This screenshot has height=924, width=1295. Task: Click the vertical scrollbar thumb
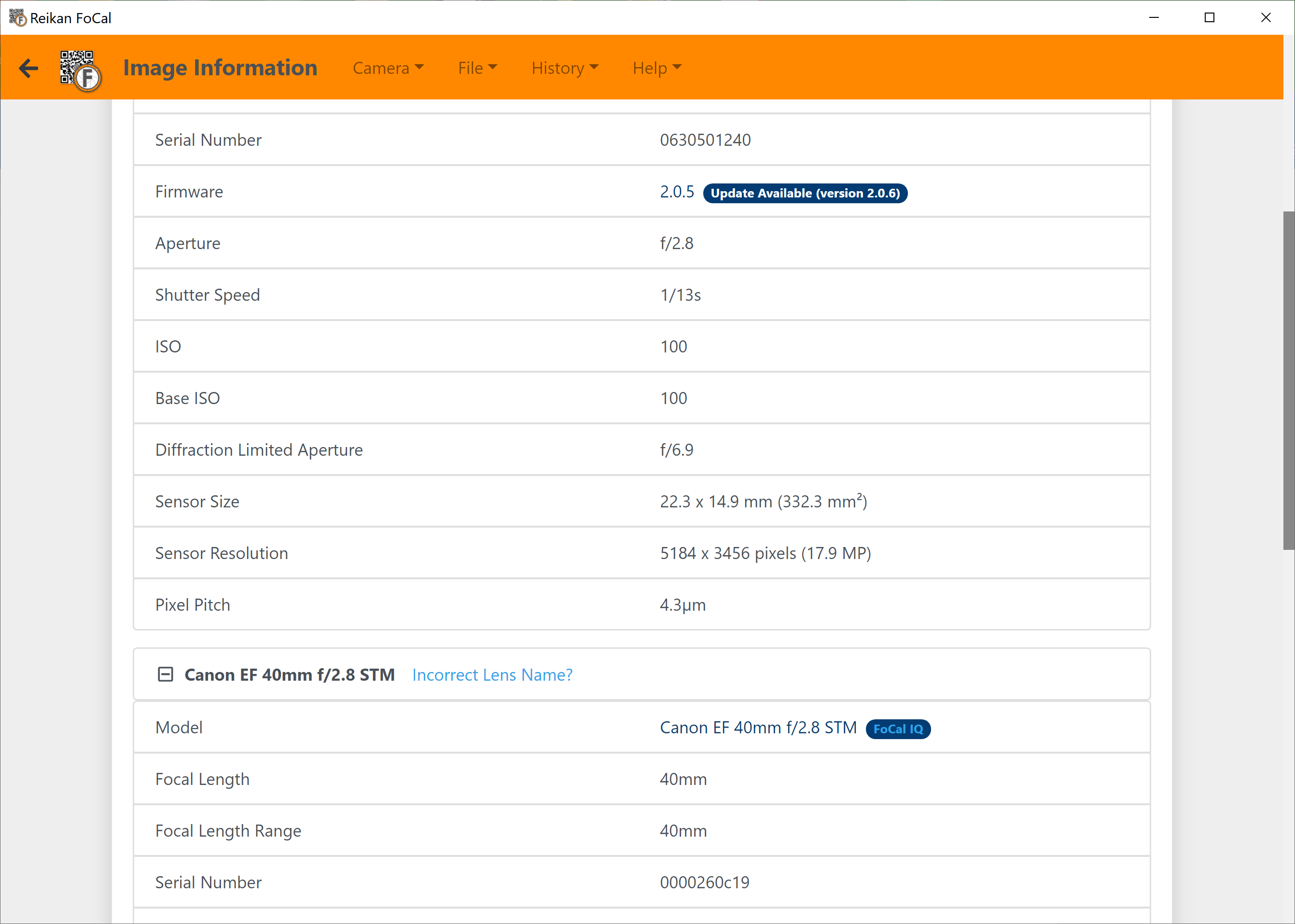(1288, 380)
